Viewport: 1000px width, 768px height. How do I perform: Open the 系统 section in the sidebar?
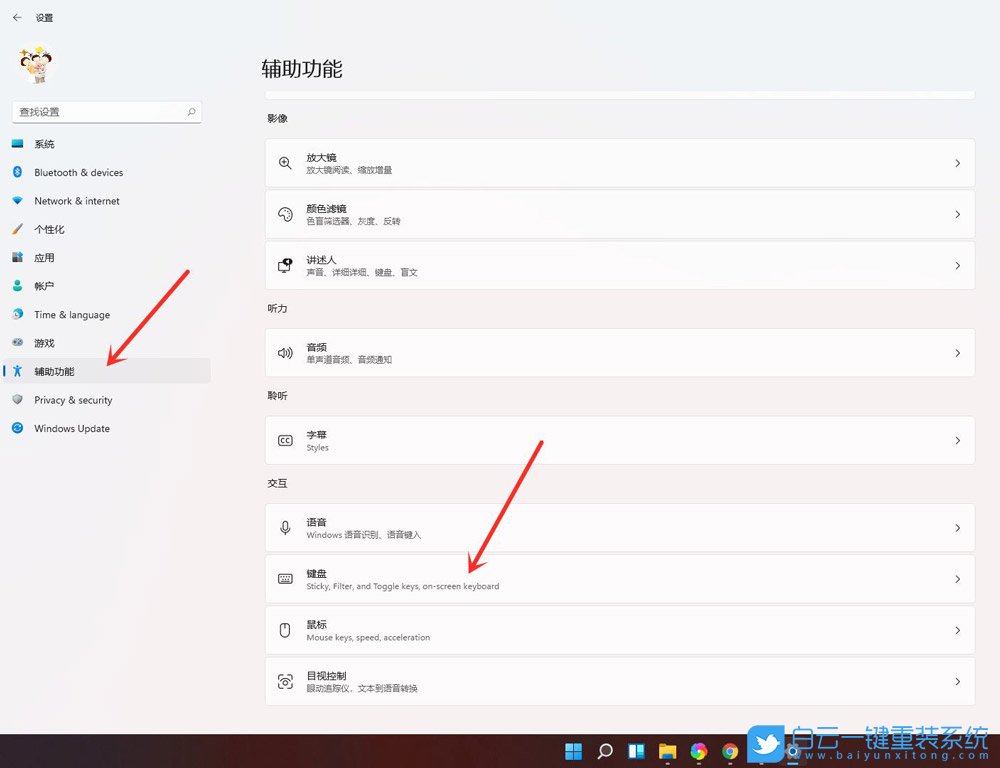pos(44,144)
